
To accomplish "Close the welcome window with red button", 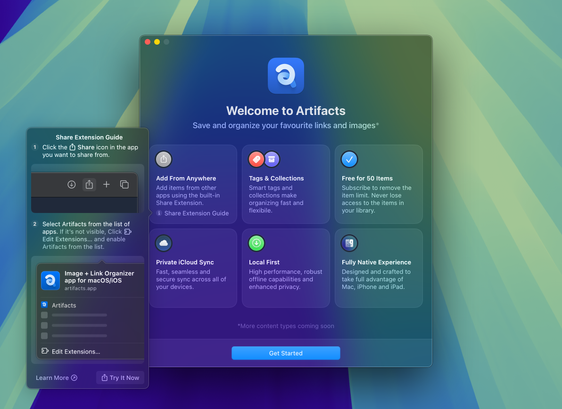I will click(x=147, y=42).
